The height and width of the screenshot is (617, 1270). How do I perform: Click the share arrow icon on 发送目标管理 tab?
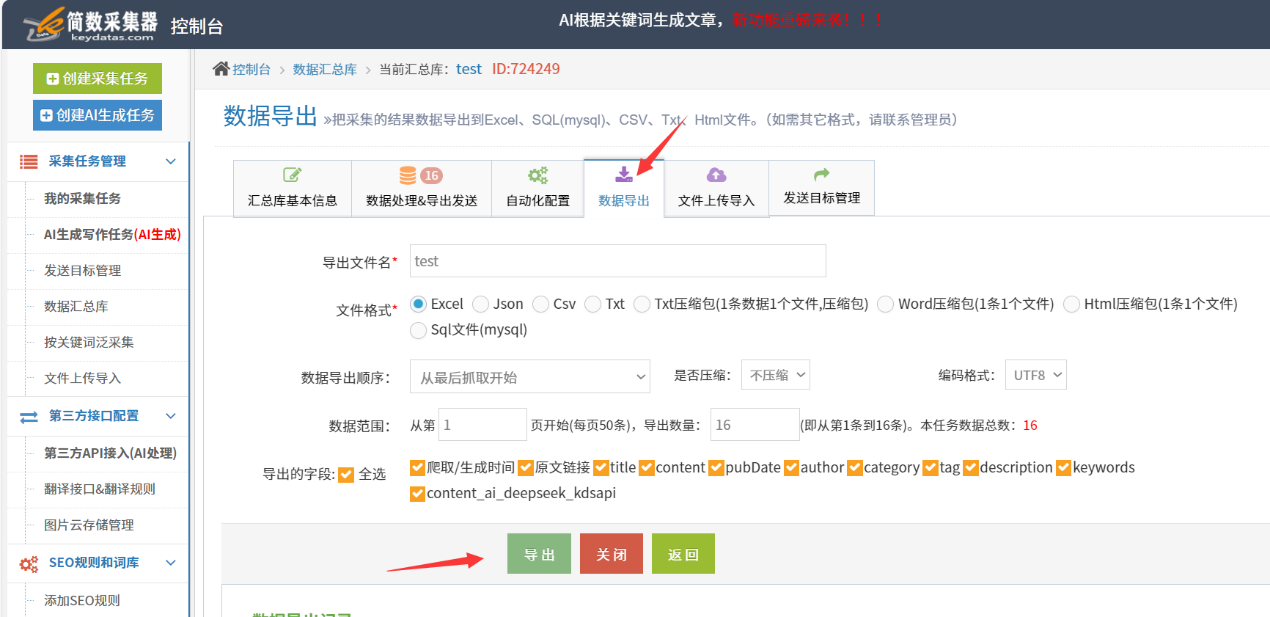point(822,174)
